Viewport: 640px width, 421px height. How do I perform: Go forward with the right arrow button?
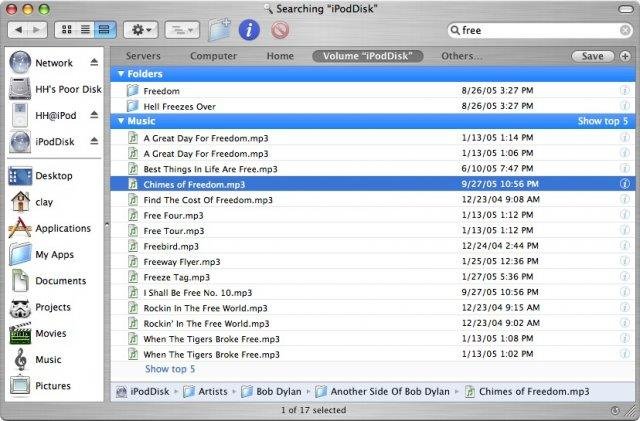(x=37, y=30)
